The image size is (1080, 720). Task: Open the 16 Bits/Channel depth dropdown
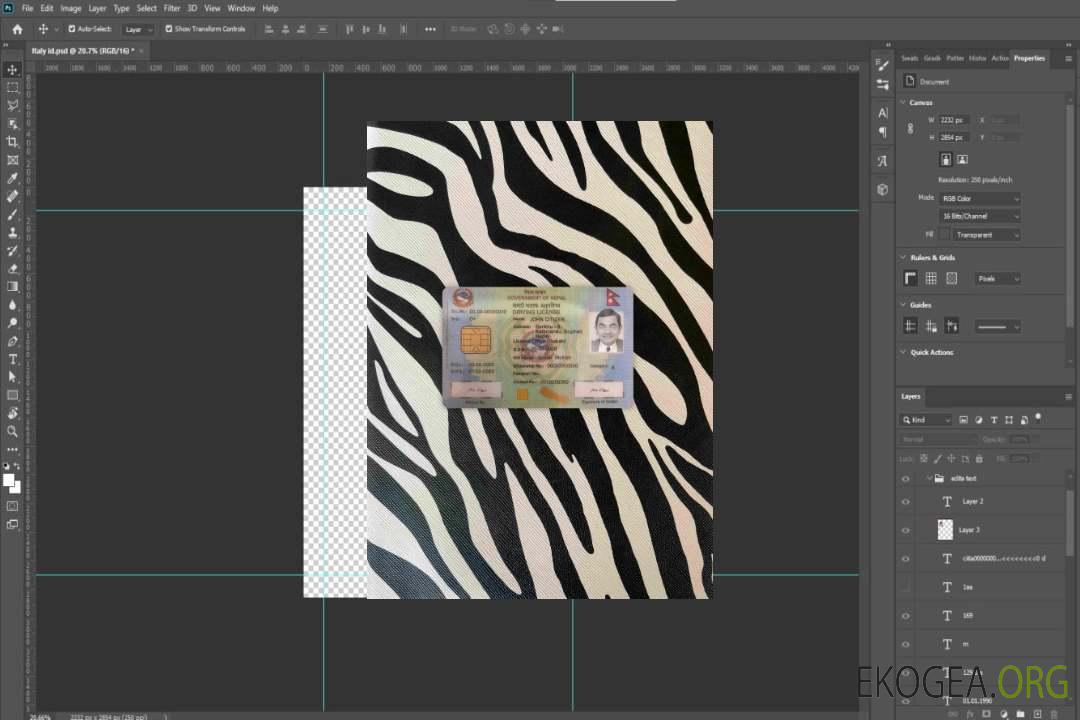tap(981, 216)
